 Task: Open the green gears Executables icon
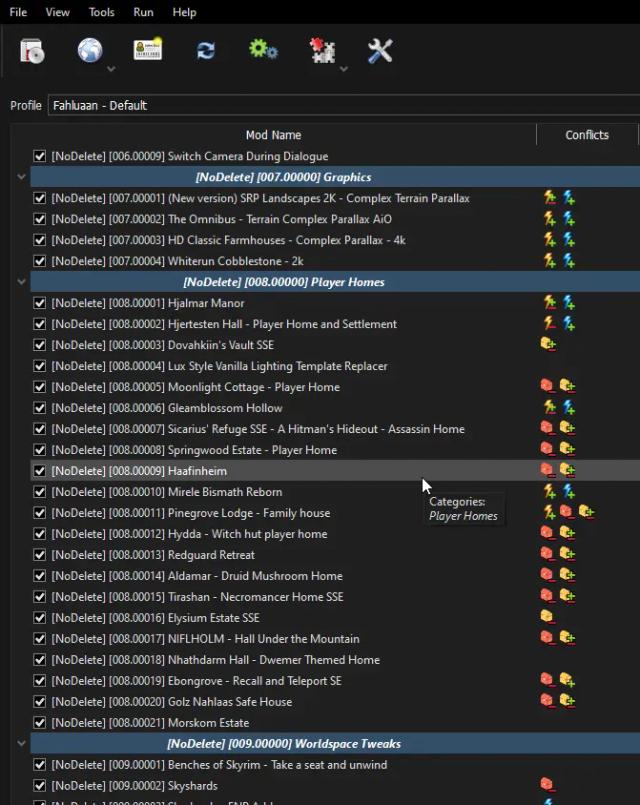(263, 50)
